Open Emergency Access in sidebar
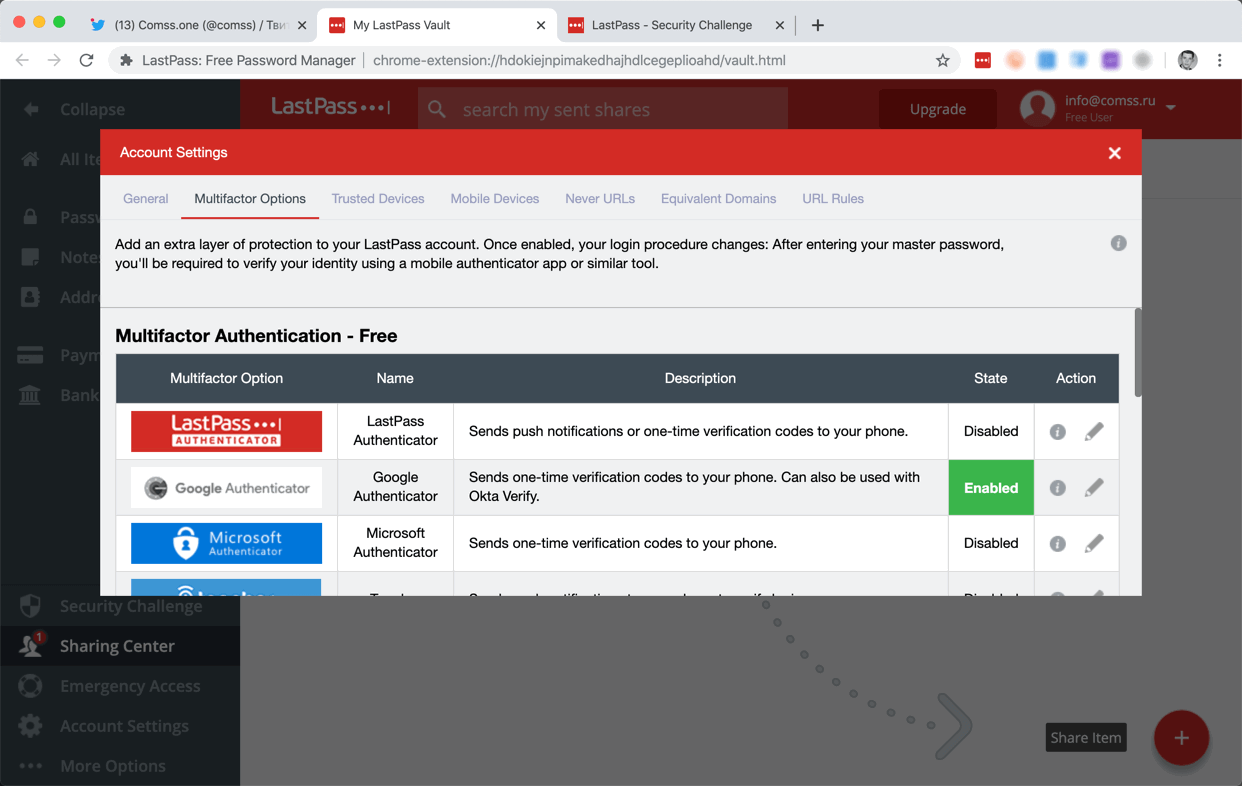Viewport: 1242px width, 786px height. pyautogui.click(x=120, y=686)
